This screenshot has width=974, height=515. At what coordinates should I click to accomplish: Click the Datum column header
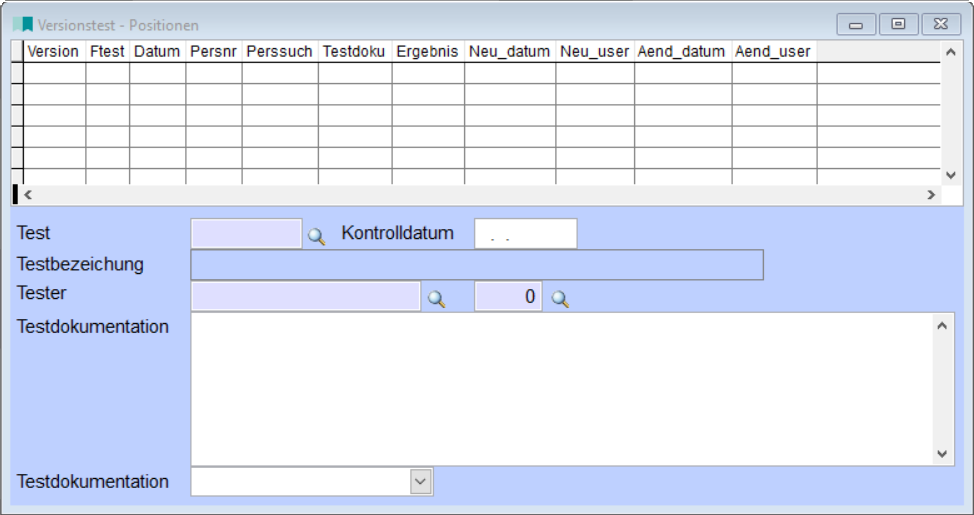click(x=157, y=52)
